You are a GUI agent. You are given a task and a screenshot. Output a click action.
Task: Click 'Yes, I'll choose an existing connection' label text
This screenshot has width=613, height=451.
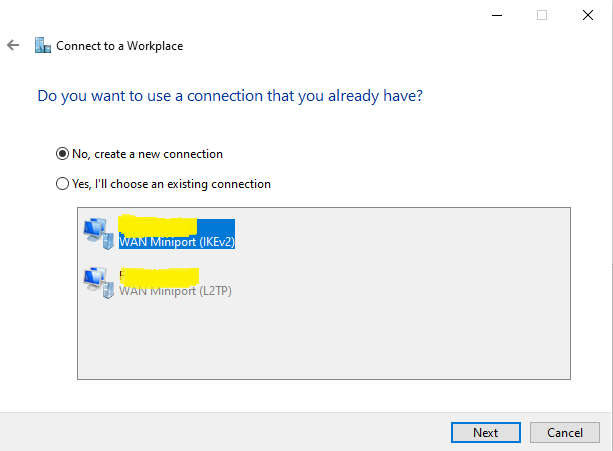[x=171, y=184]
